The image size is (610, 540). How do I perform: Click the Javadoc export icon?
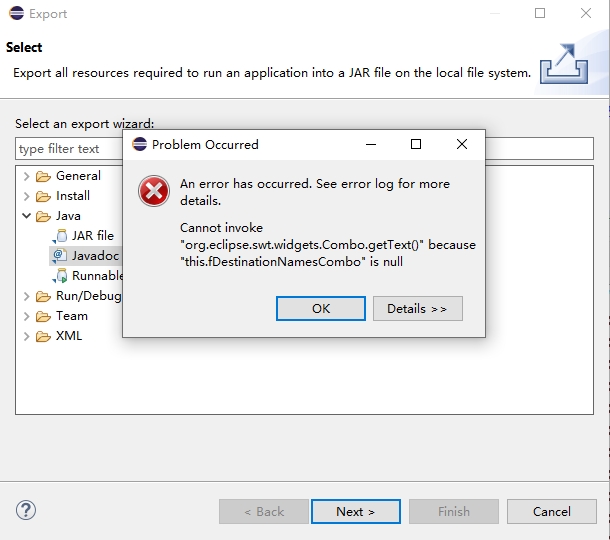pyautogui.click(x=59, y=256)
